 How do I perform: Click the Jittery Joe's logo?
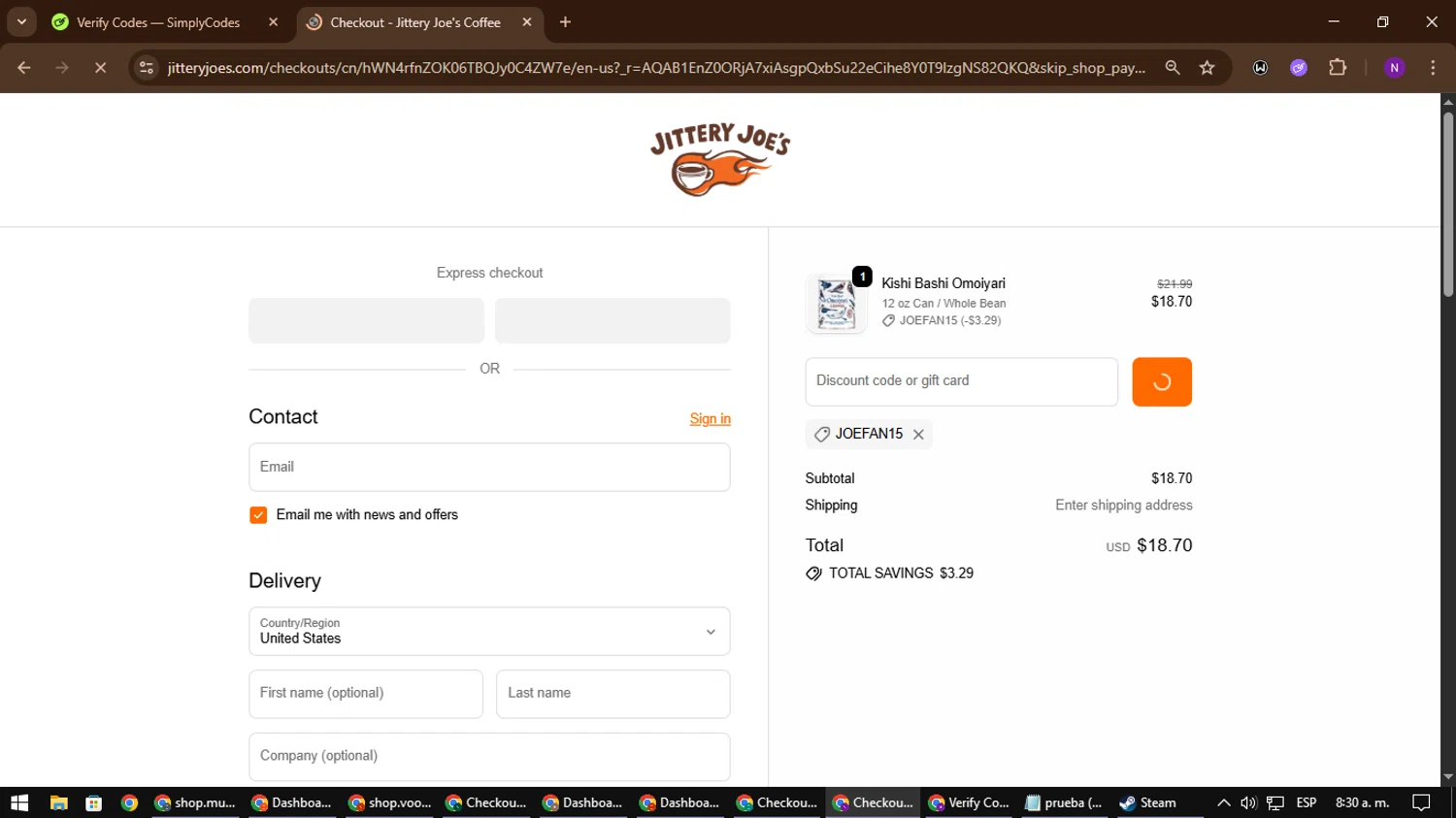[x=720, y=160]
